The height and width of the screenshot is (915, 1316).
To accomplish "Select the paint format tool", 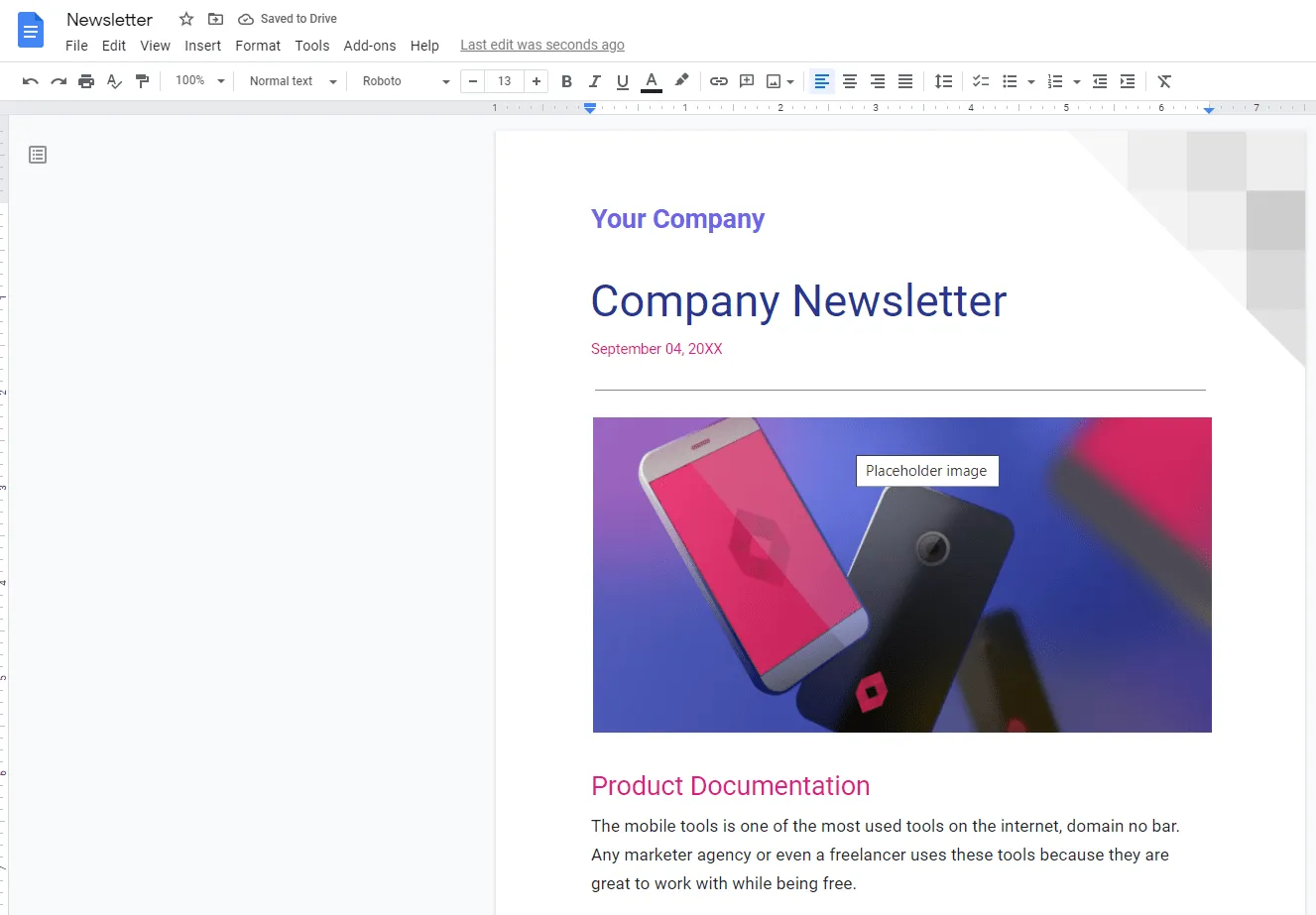I will click(142, 81).
